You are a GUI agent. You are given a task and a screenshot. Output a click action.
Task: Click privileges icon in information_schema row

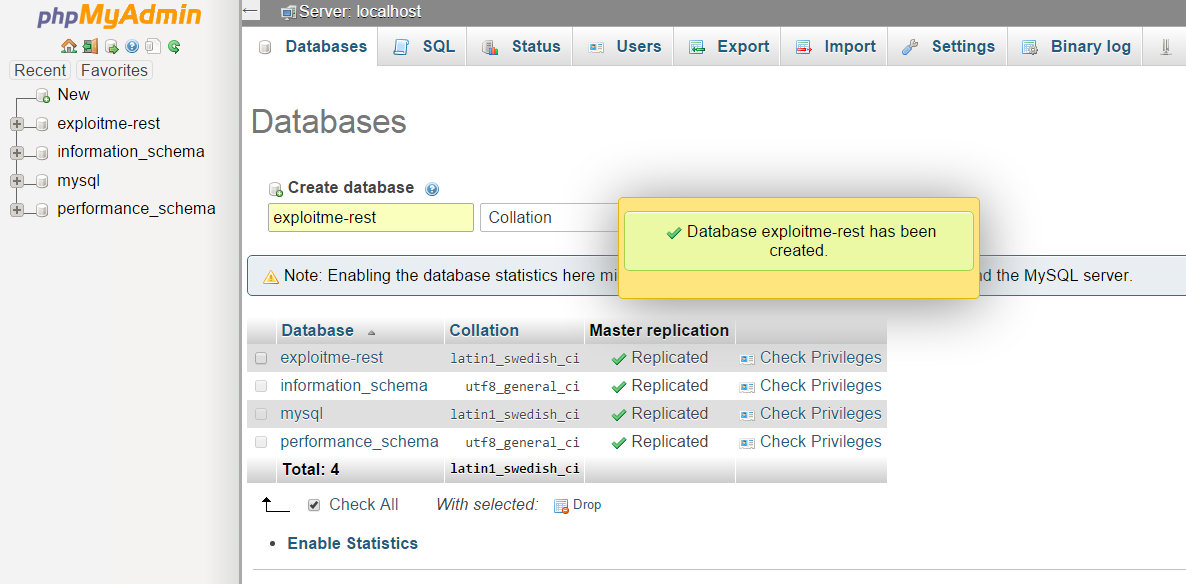tap(747, 387)
